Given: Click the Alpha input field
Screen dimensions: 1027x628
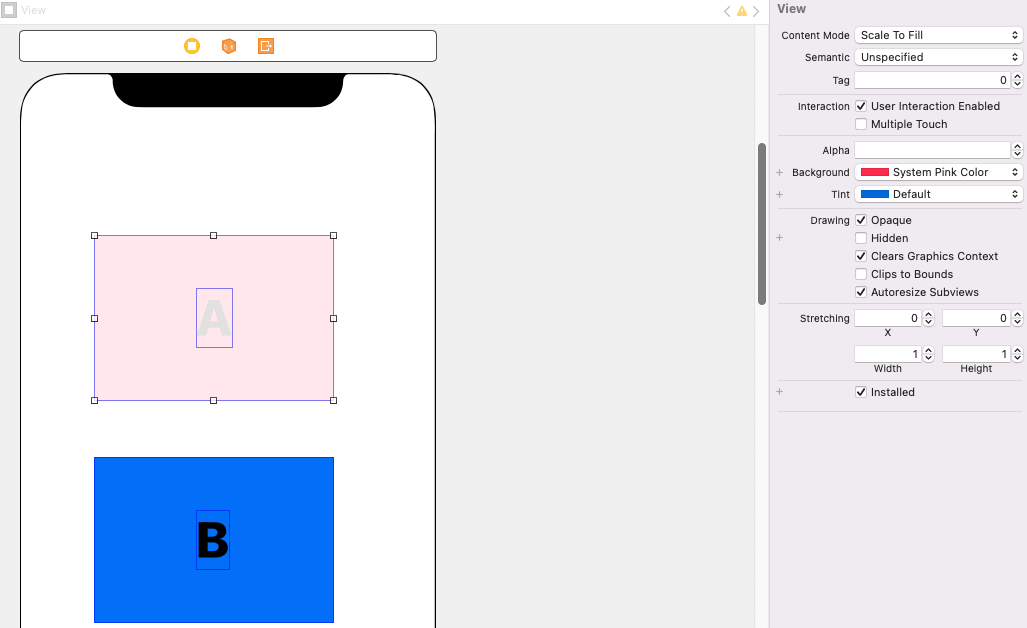Looking at the screenshot, I should point(933,150).
